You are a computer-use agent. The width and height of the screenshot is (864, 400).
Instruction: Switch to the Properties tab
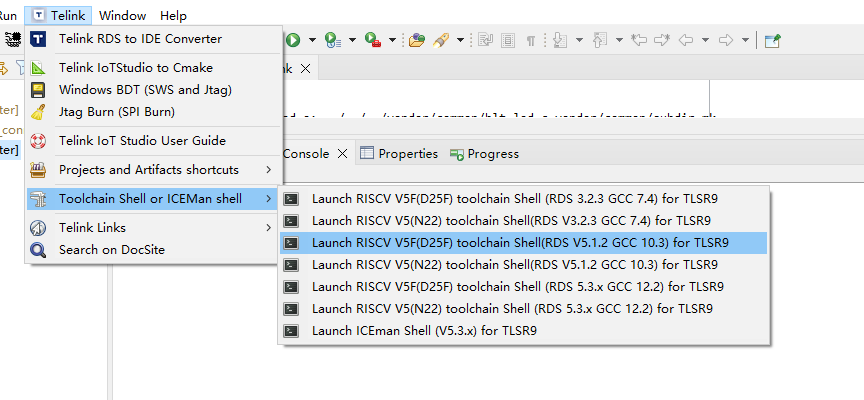click(x=399, y=154)
